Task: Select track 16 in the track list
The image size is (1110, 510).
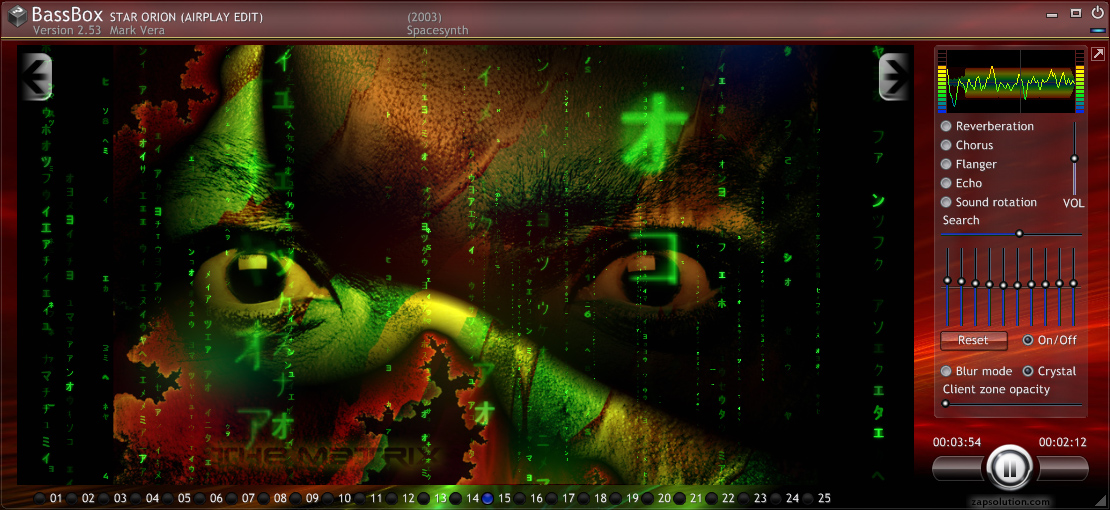Action: [520, 498]
